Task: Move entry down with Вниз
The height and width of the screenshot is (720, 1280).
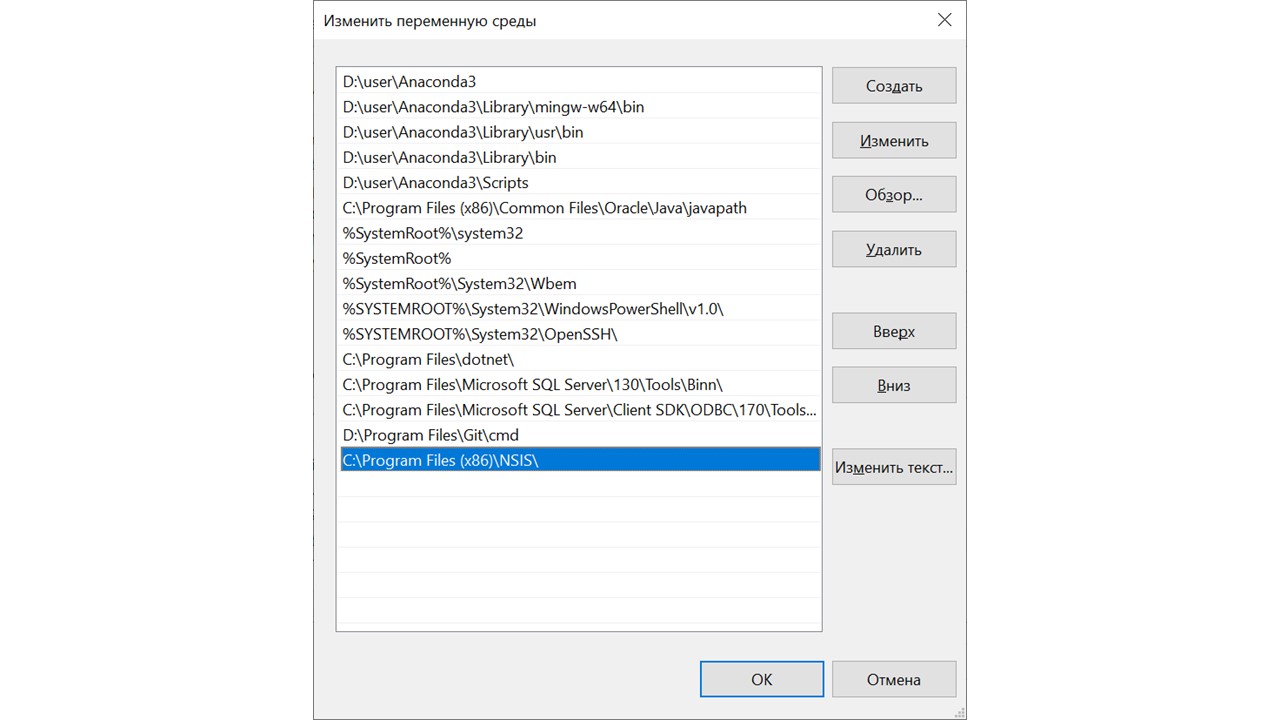Action: 893,386
